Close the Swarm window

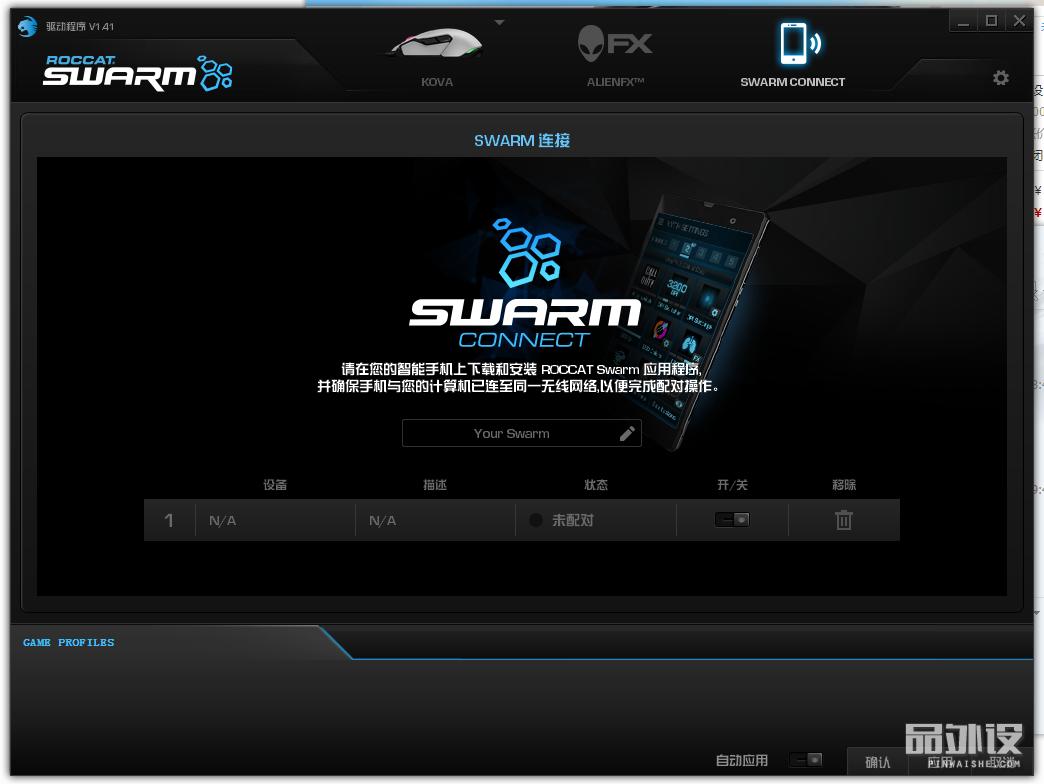pyautogui.click(x=1019, y=21)
